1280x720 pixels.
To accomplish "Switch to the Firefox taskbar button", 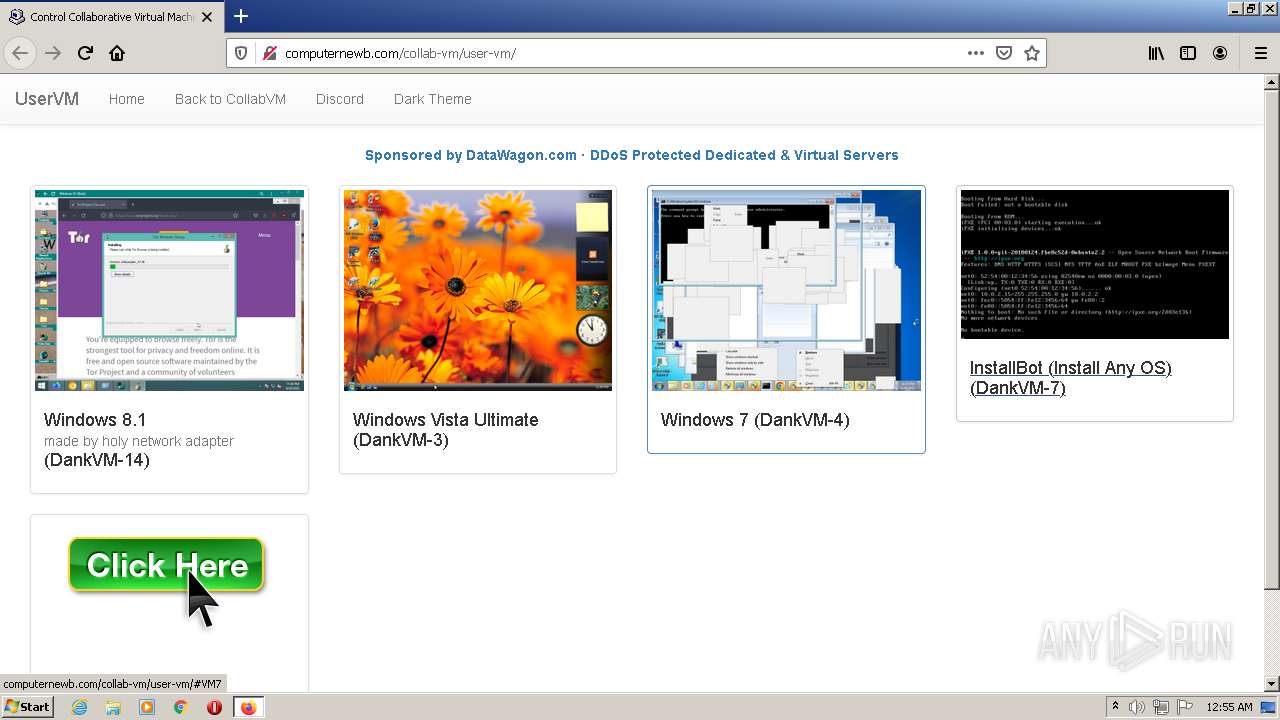I will [x=248, y=707].
